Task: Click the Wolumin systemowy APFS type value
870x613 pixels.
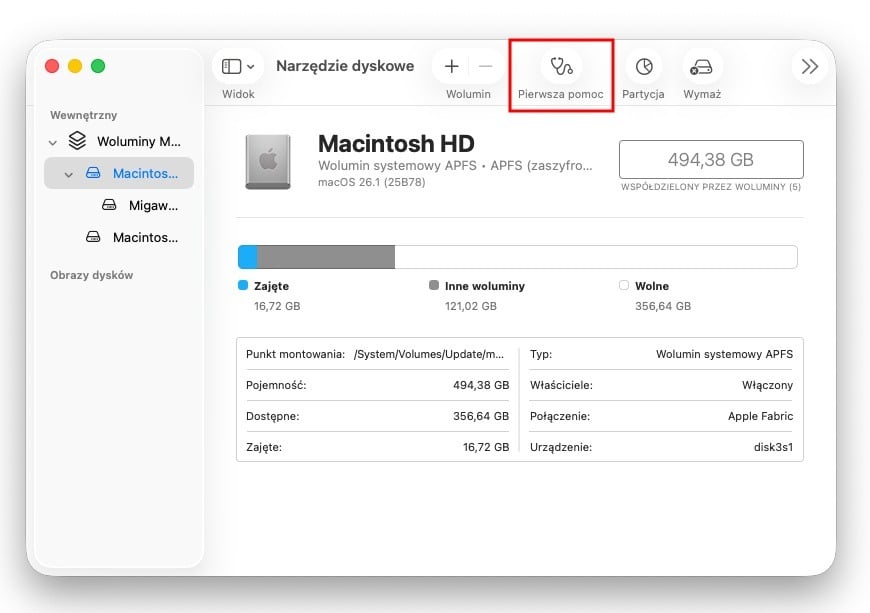Action: pos(725,354)
